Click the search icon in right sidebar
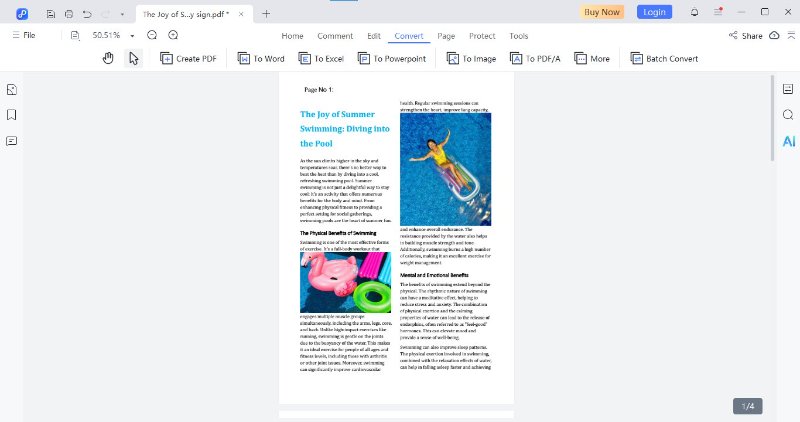The width and height of the screenshot is (800, 422). (788, 115)
